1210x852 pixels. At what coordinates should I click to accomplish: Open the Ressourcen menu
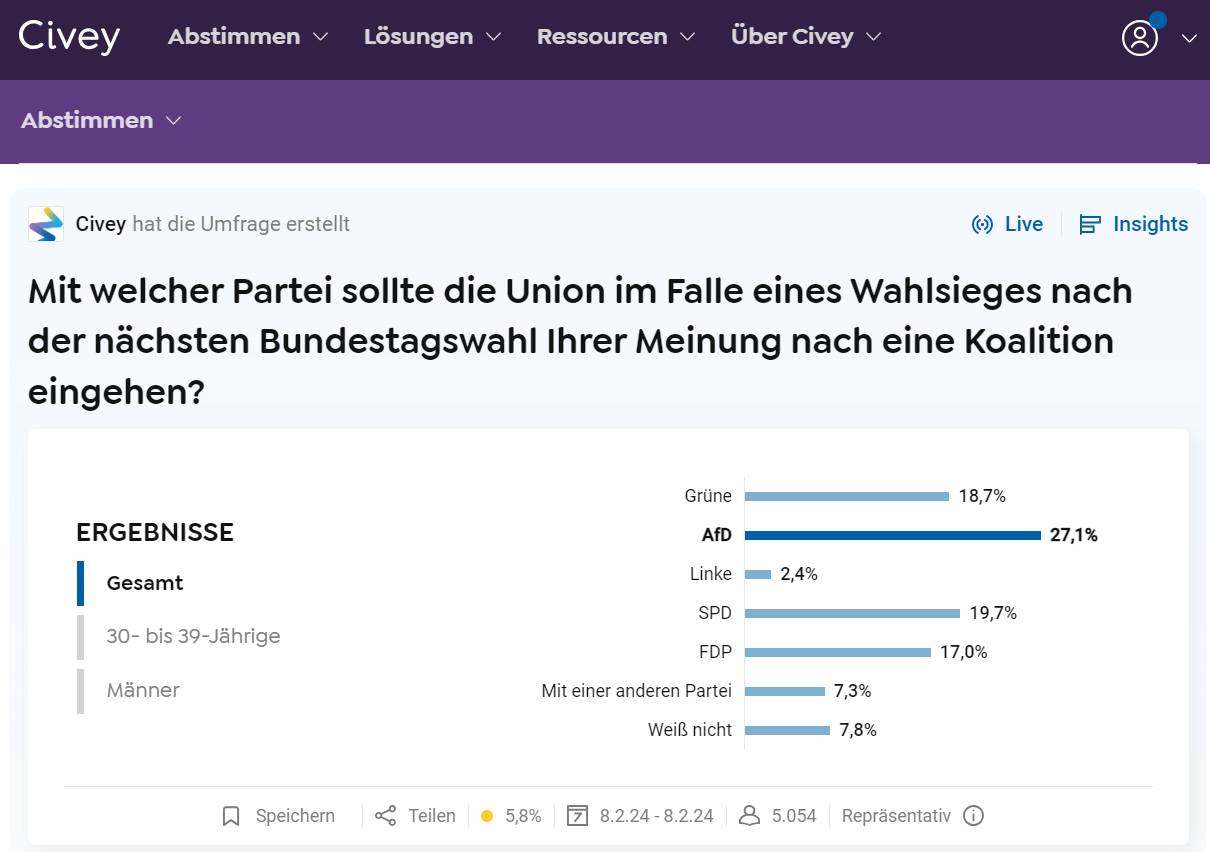pyautogui.click(x=616, y=36)
